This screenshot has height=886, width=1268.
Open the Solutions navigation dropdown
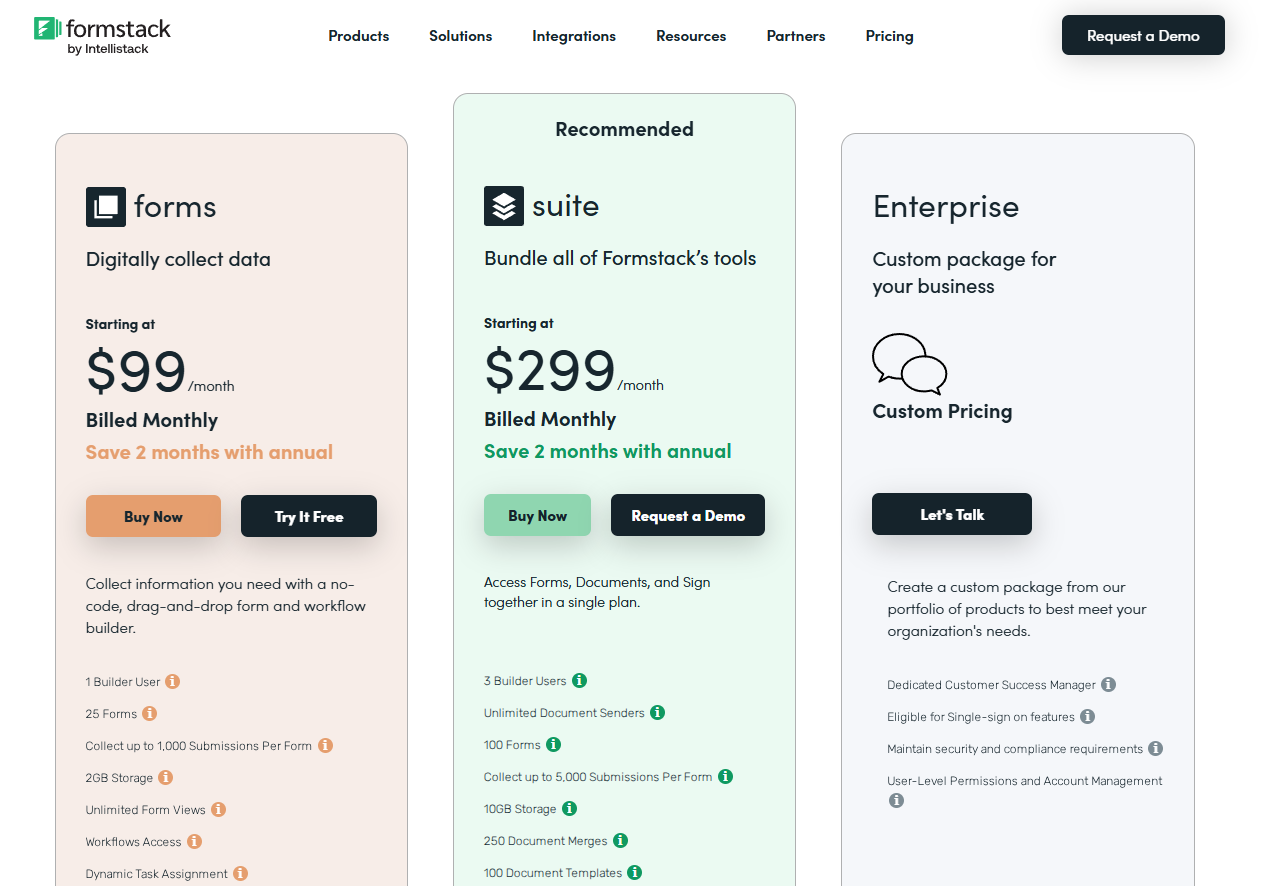(460, 36)
